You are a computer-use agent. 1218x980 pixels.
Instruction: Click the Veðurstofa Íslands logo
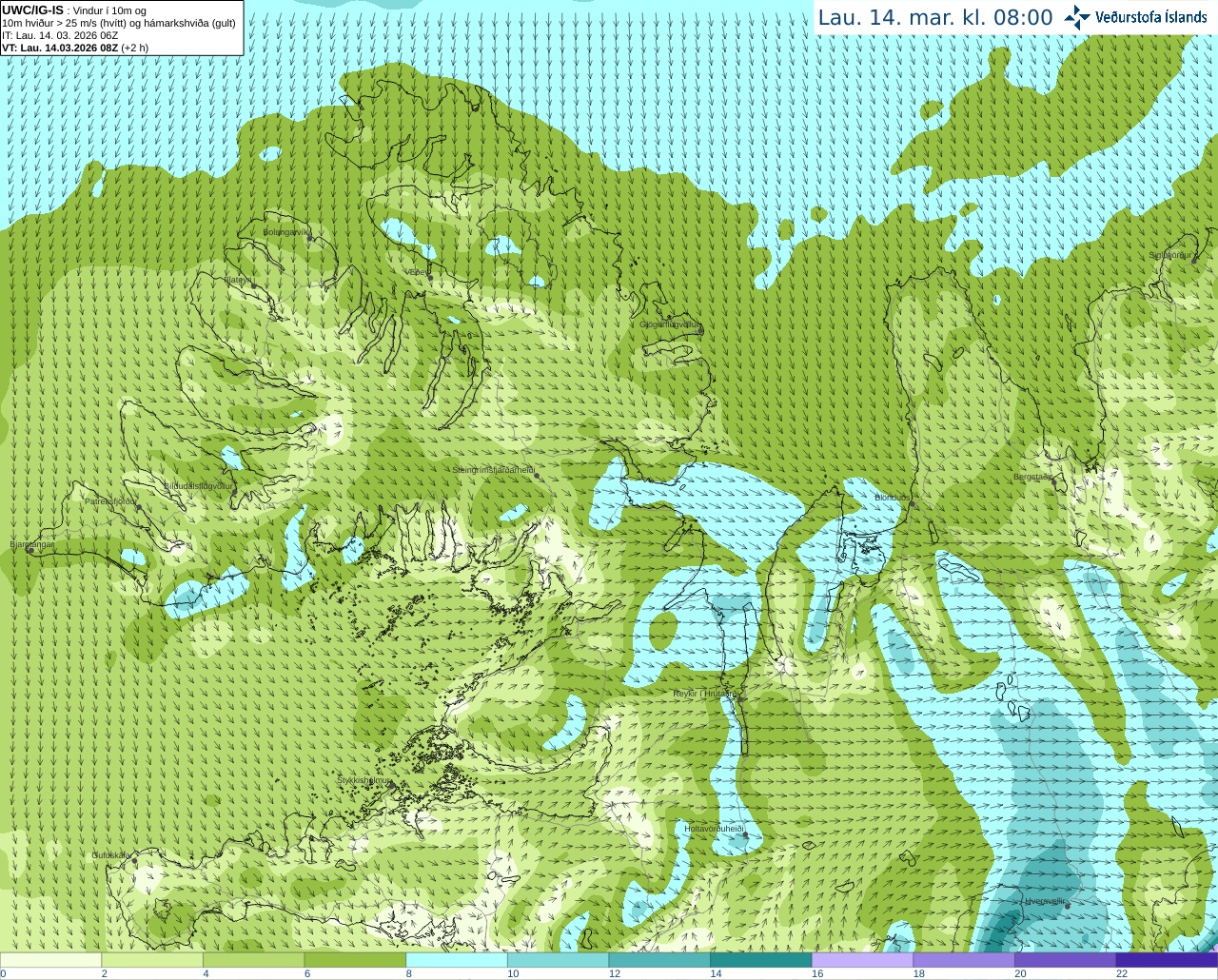tap(1135, 17)
